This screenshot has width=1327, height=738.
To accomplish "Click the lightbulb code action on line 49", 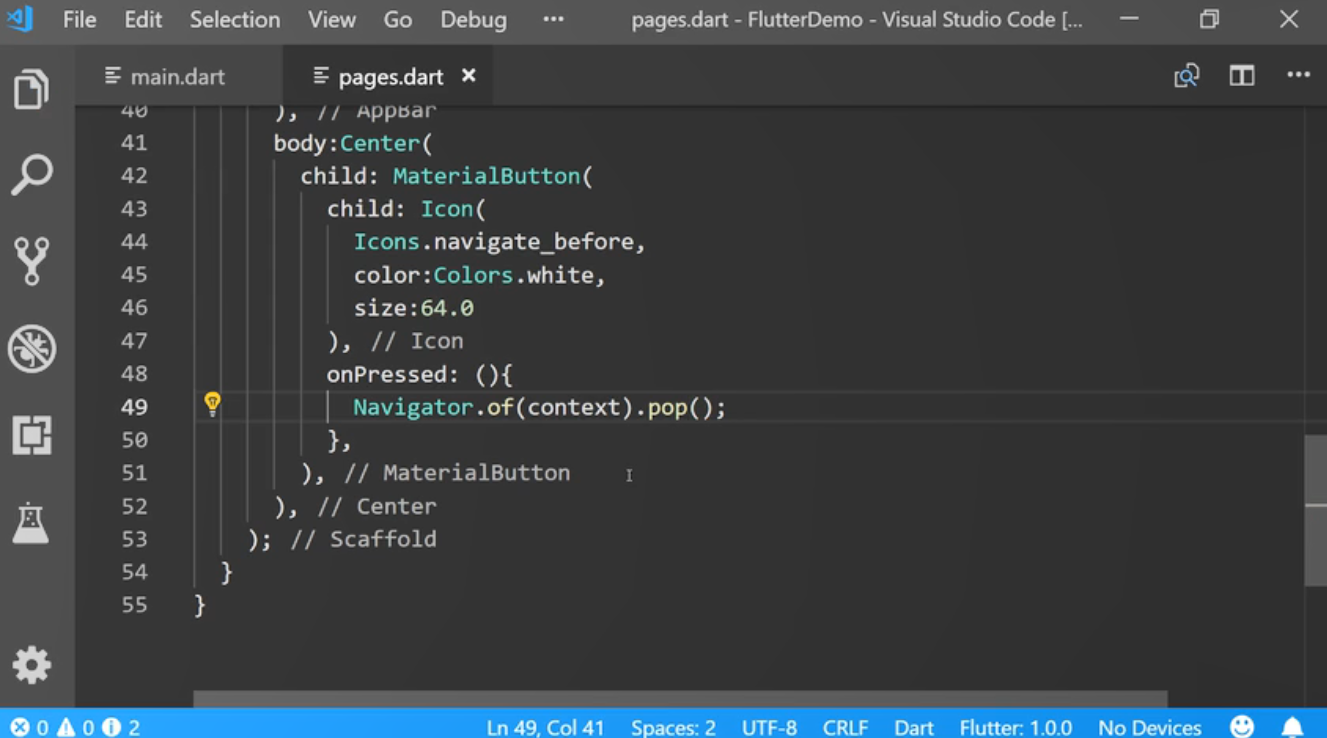I will pyautogui.click(x=212, y=404).
